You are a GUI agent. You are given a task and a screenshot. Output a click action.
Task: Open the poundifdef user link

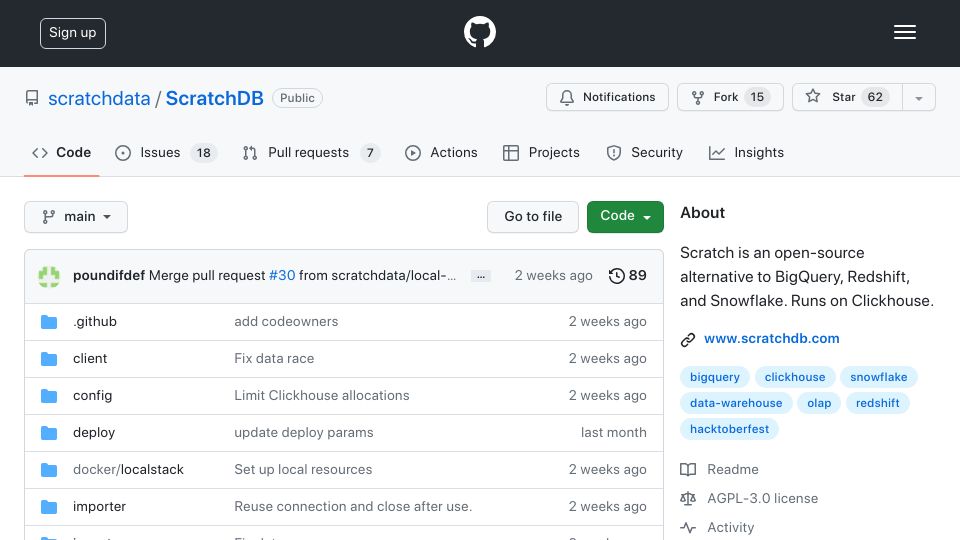pos(109,276)
